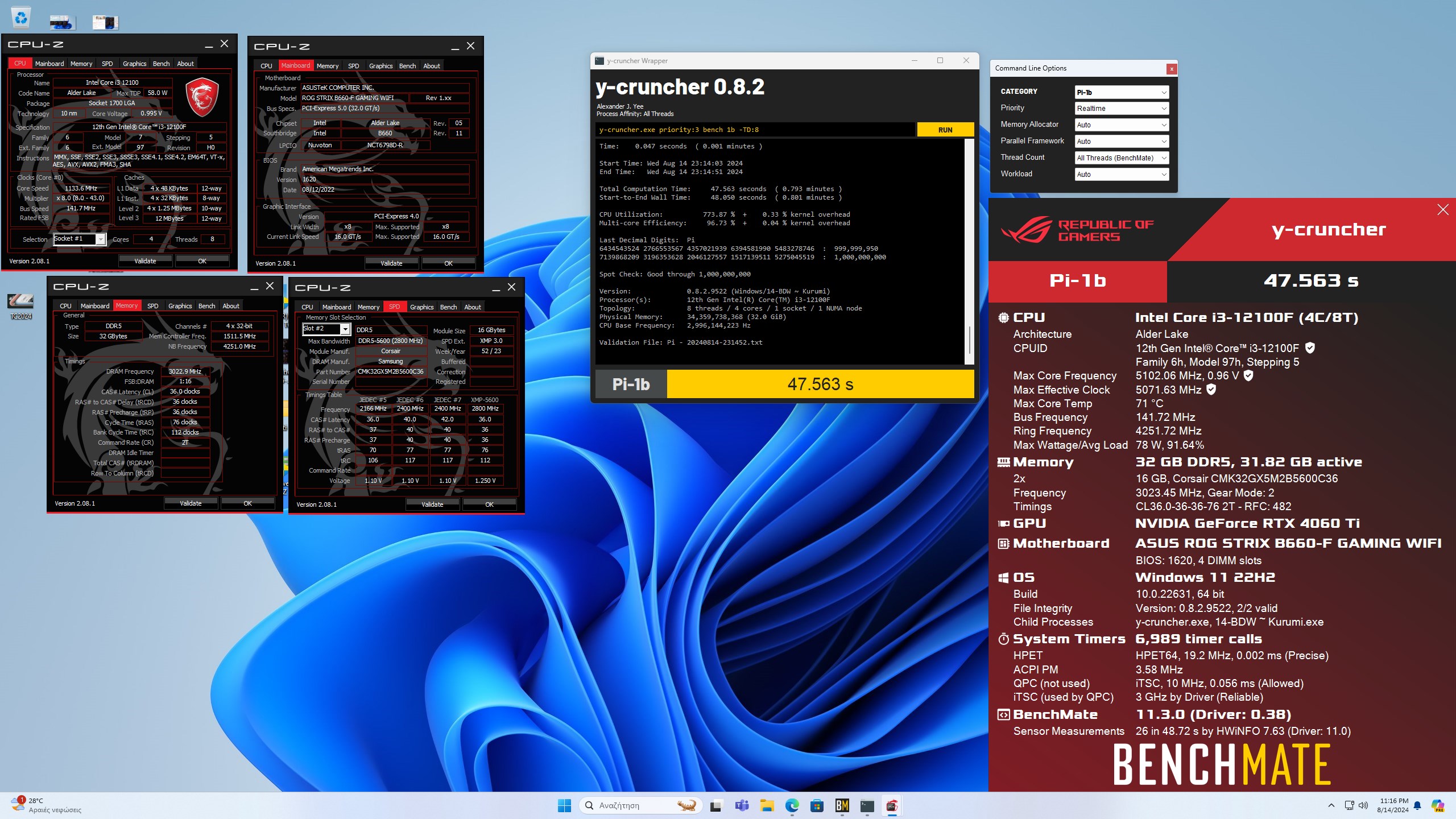
Task: Open the CATEGORY dropdown set to Pi-1b
Action: click(1122, 92)
